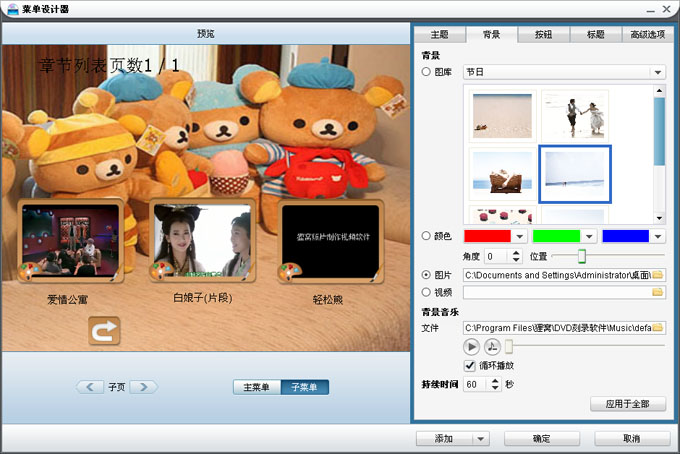680x454 pixels.
Task: Select the 视频 radio button
Action: click(426, 292)
